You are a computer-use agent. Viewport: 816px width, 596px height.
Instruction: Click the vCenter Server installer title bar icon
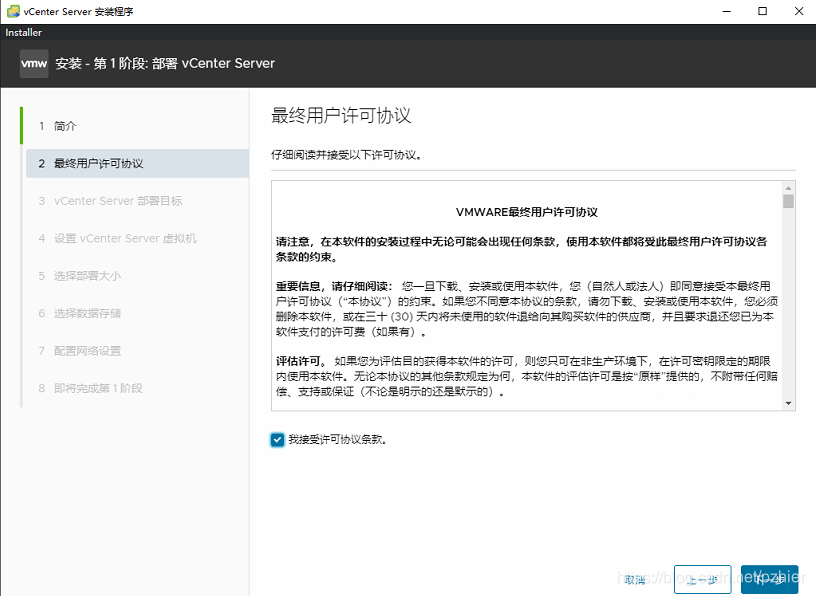pos(13,11)
